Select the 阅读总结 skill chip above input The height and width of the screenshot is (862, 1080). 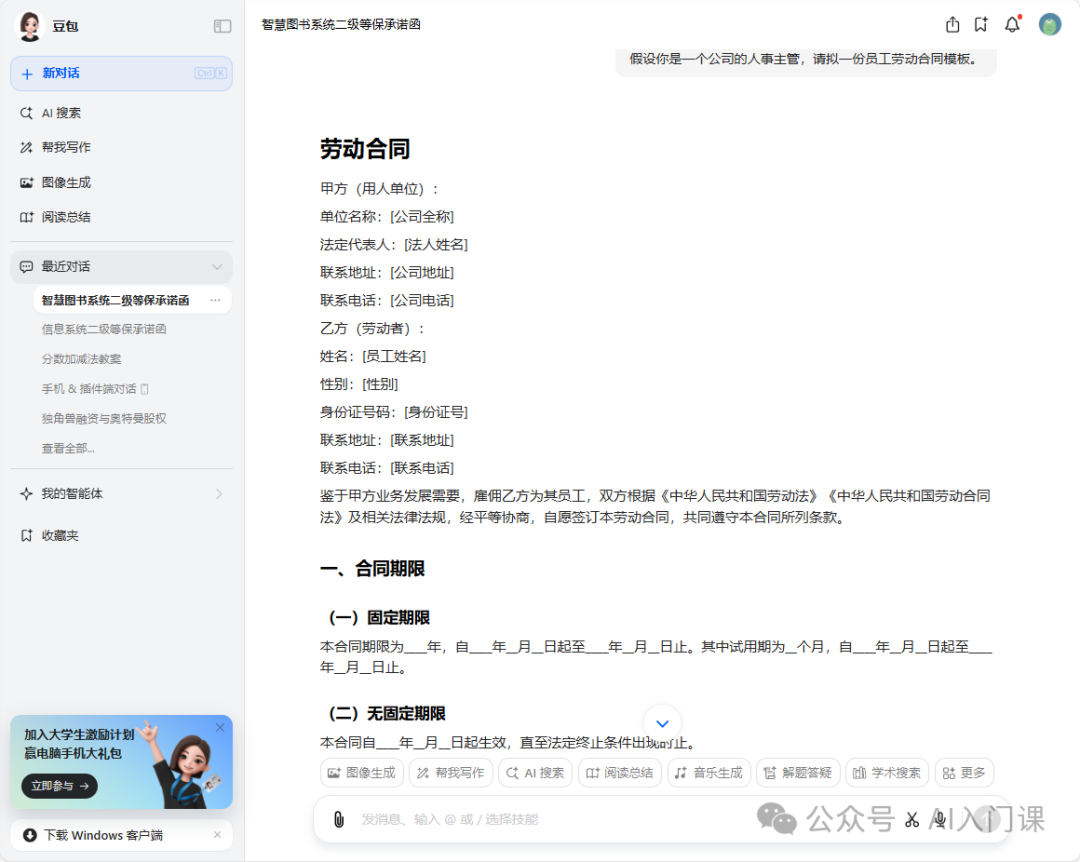click(x=620, y=773)
